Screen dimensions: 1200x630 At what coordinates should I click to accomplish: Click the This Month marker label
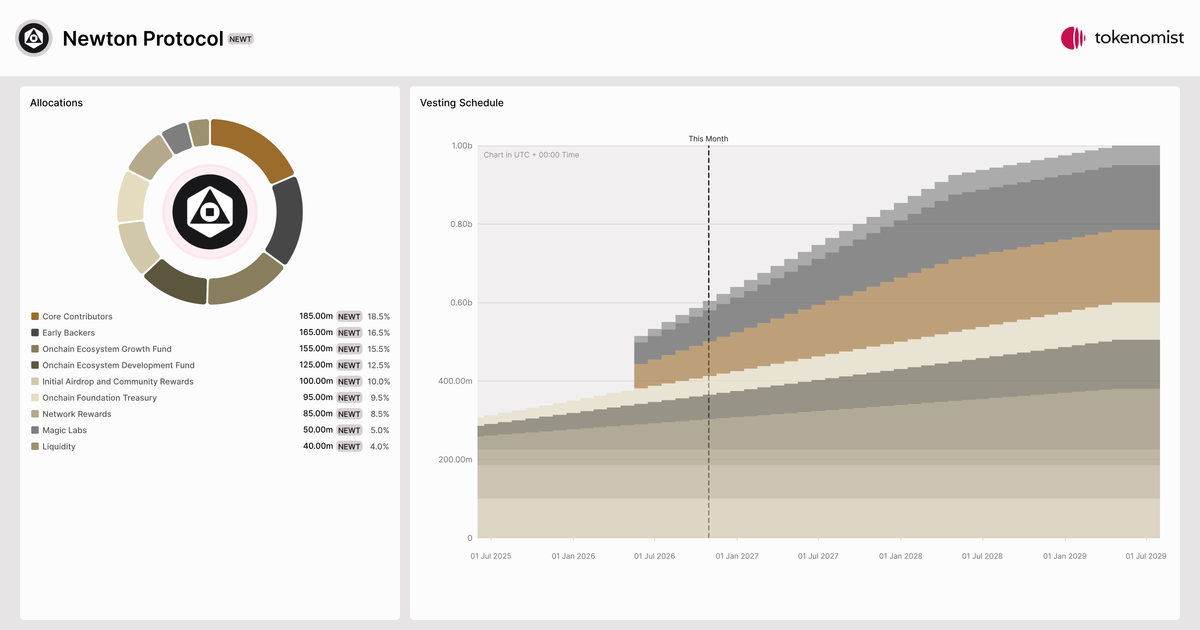click(708, 138)
